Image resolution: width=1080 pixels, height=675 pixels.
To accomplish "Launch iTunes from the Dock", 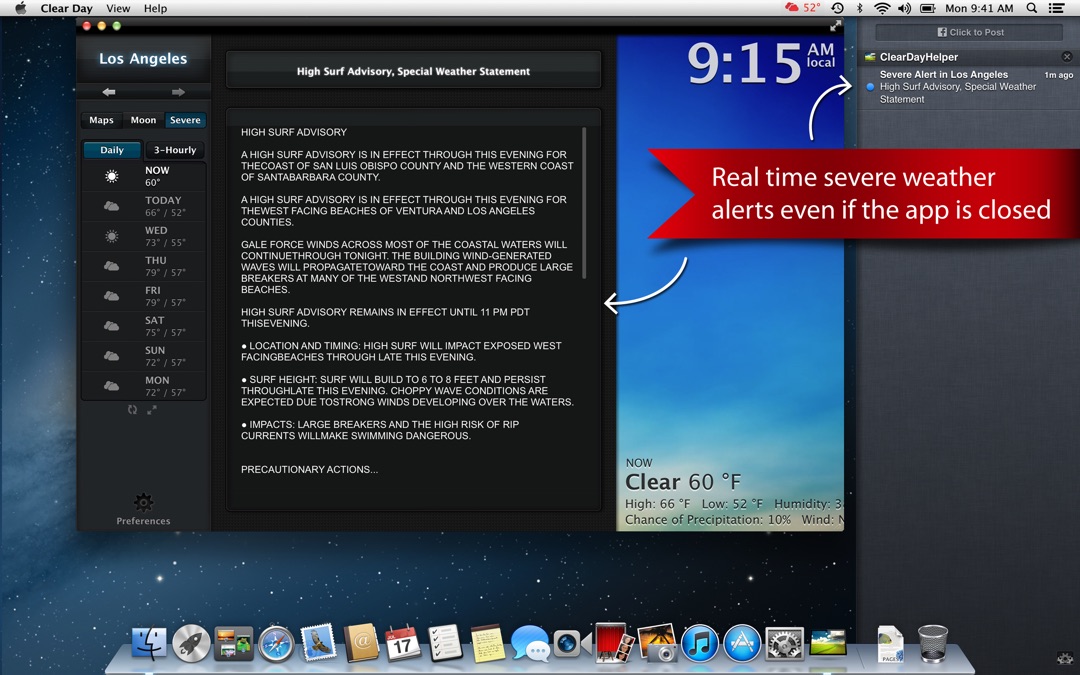I will coord(699,644).
